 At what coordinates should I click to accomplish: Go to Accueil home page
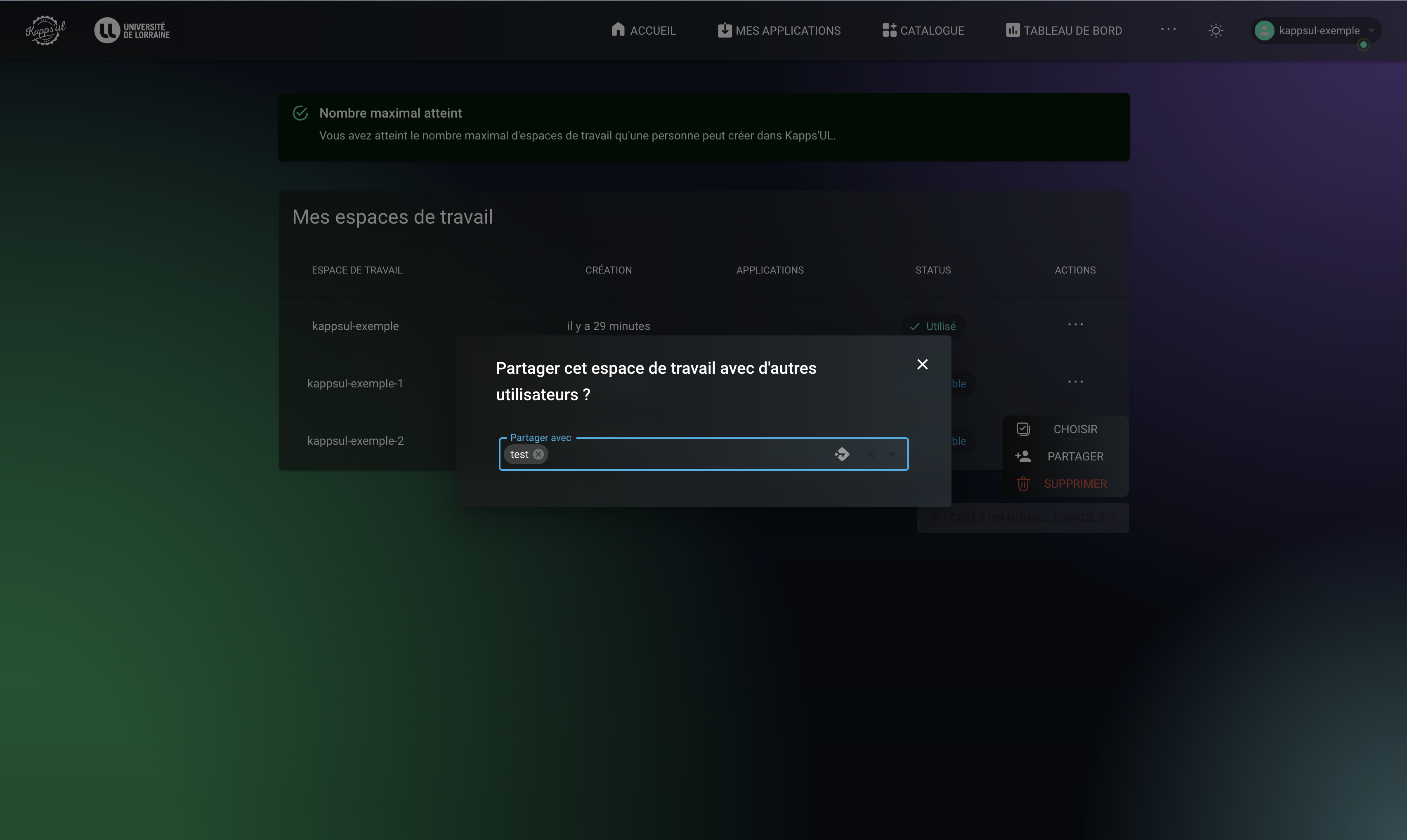tap(644, 31)
